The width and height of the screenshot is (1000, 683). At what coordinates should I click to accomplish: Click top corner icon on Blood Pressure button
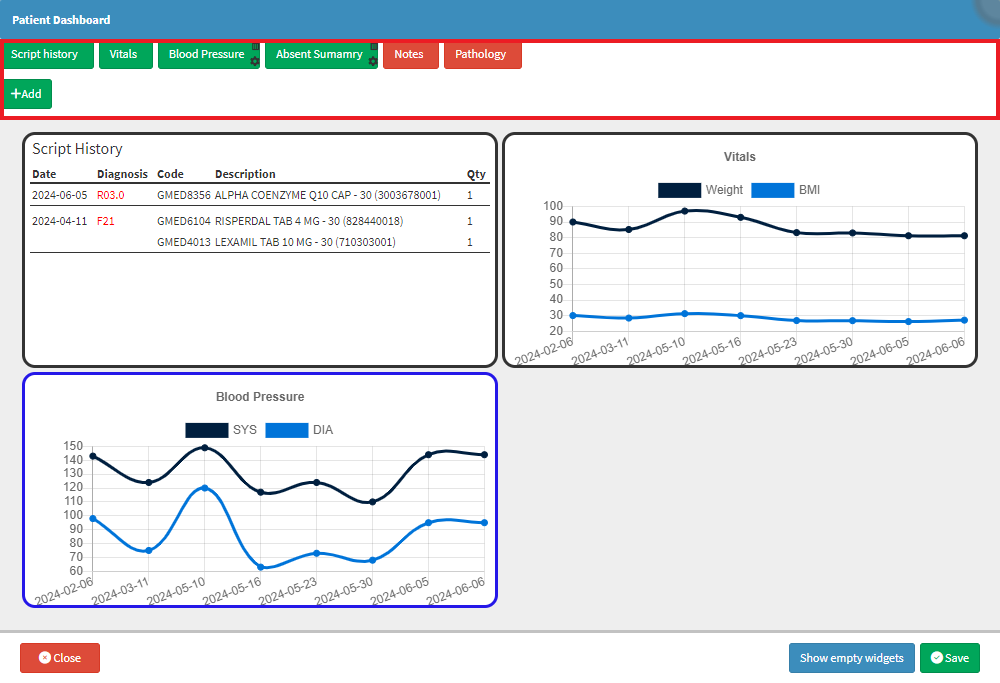pyautogui.click(x=255, y=47)
